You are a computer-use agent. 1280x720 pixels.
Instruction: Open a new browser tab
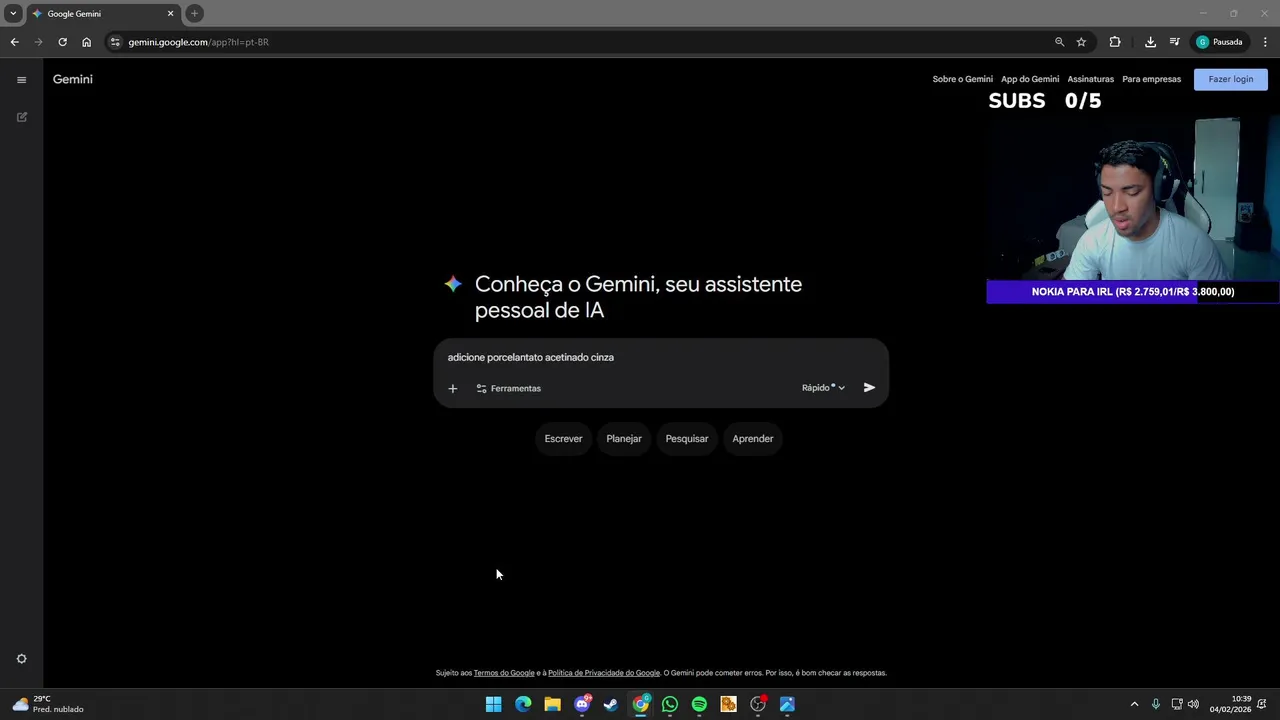click(x=195, y=14)
